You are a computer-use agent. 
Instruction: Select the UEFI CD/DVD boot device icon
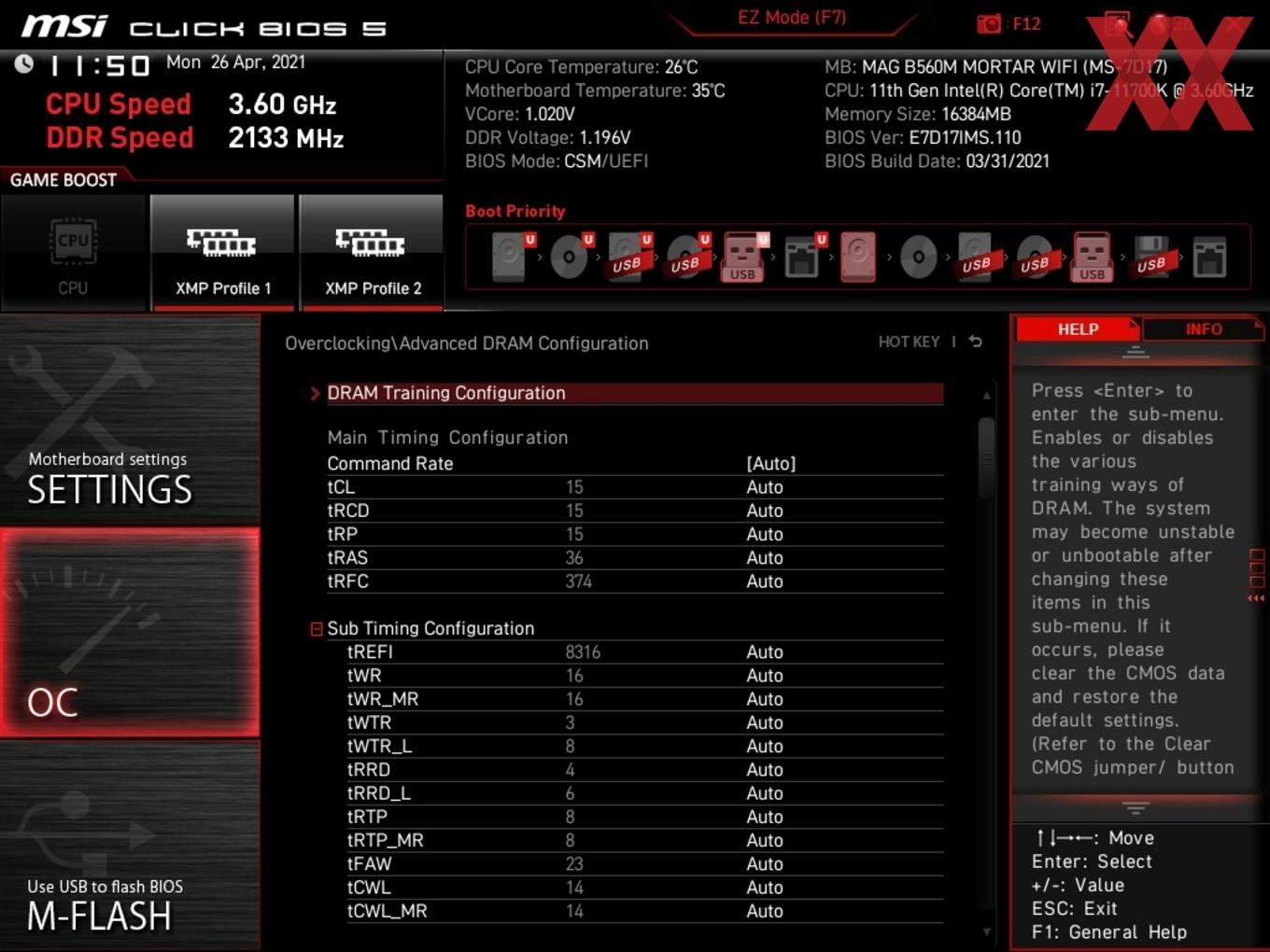571,257
